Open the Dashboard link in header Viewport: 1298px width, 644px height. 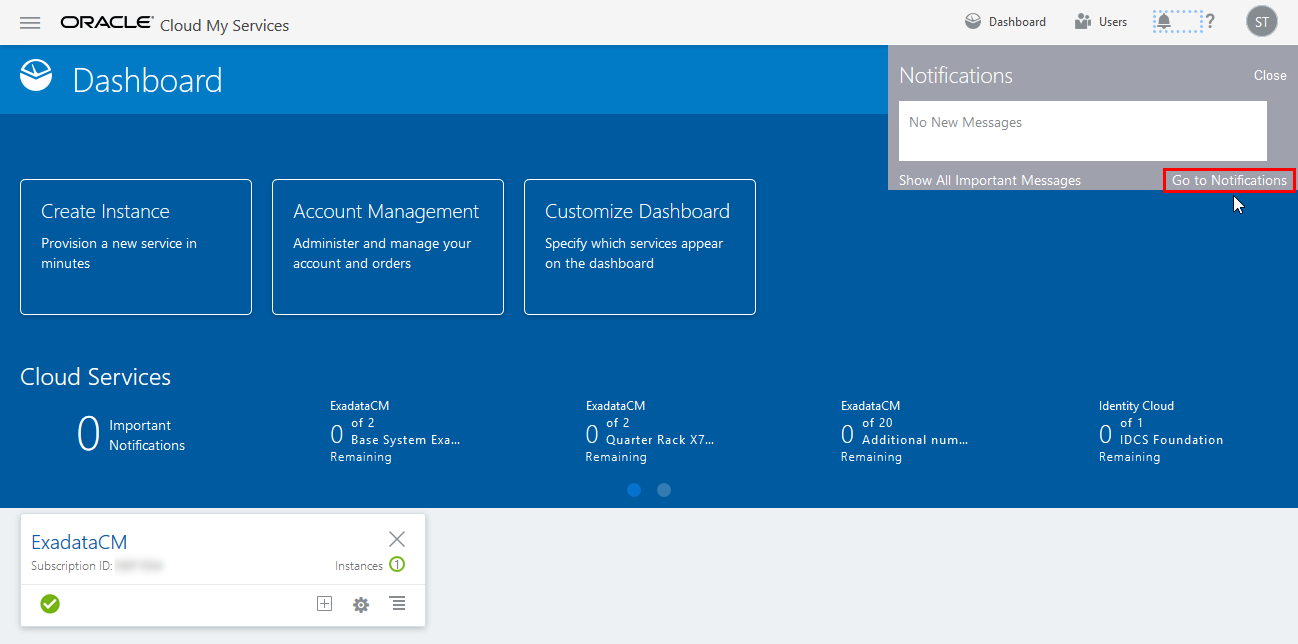[x=1006, y=22]
